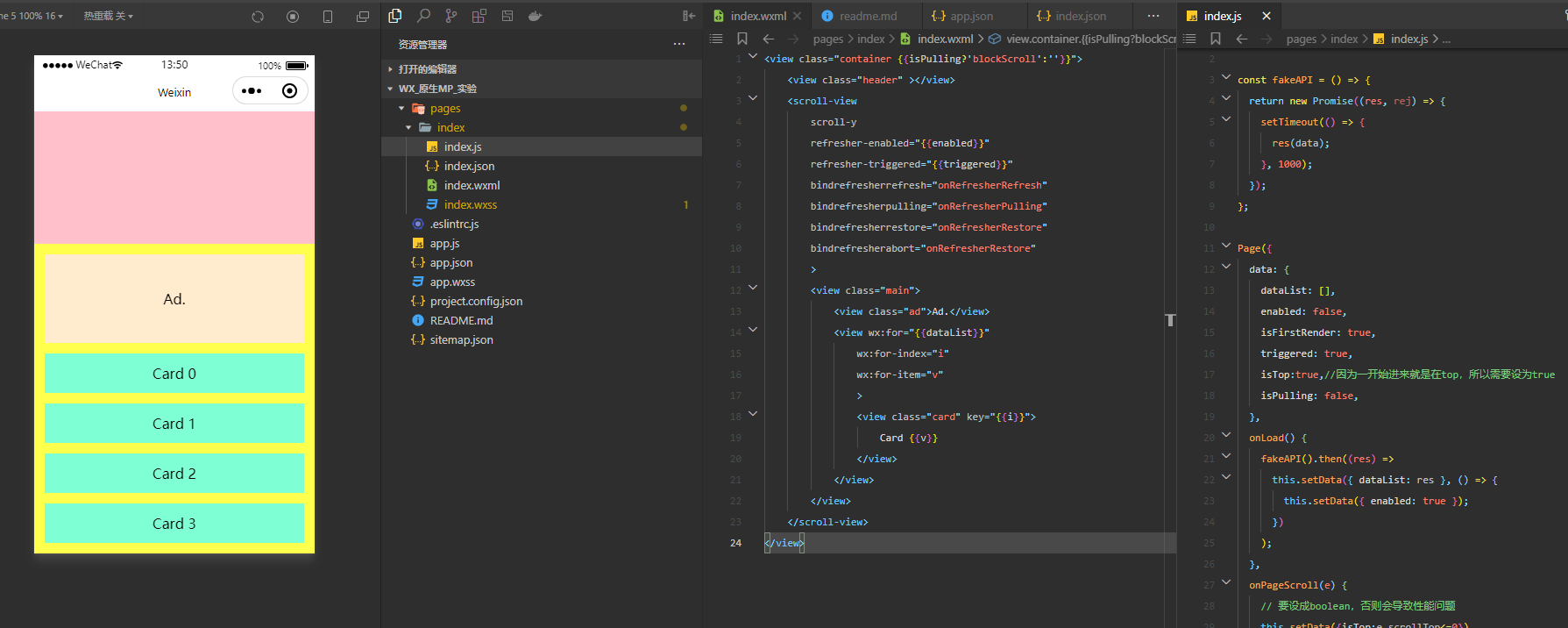Image resolution: width=1568 pixels, height=628 pixels.
Task: Open the hot reload dropdown
Action: tap(108, 16)
